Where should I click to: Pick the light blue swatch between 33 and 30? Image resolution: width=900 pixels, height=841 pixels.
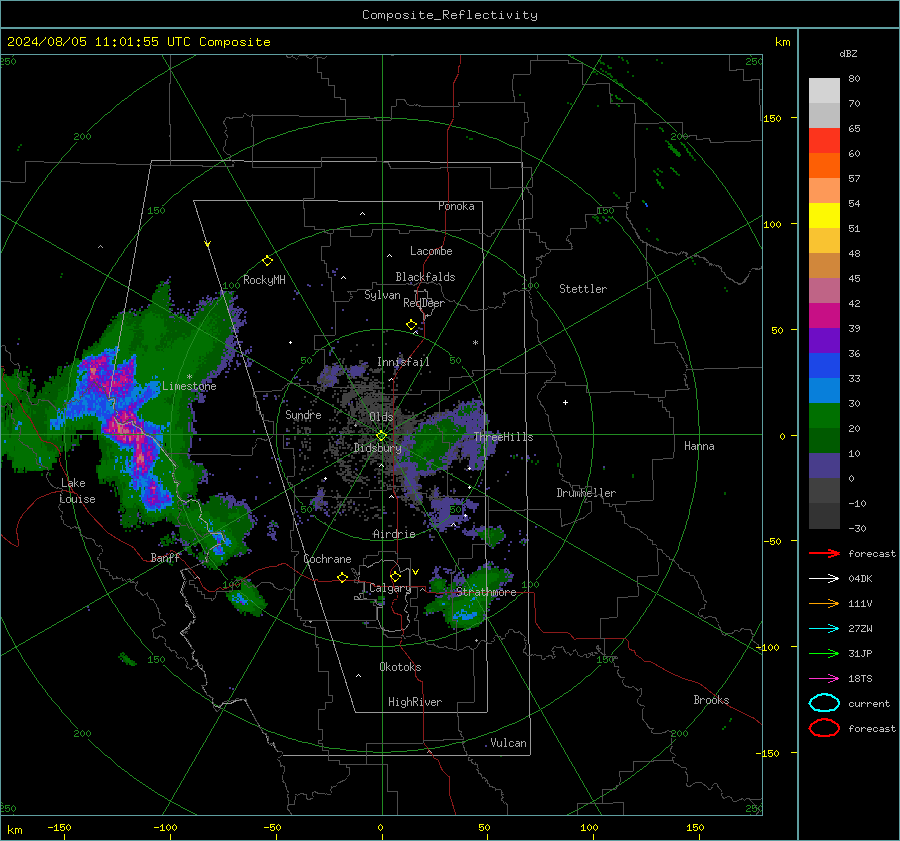pyautogui.click(x=824, y=391)
